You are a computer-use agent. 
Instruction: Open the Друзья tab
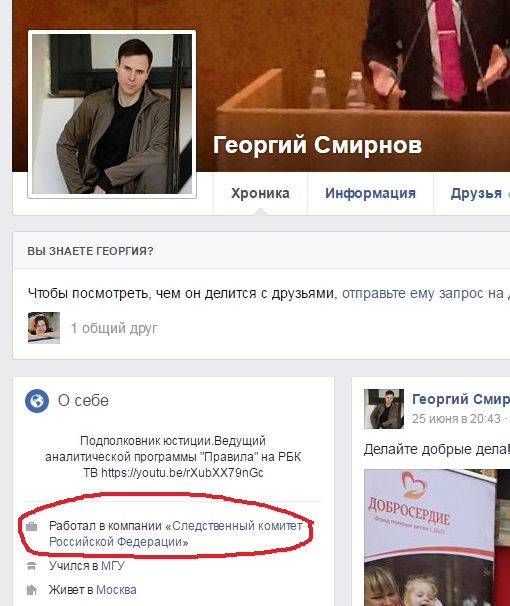pos(476,193)
